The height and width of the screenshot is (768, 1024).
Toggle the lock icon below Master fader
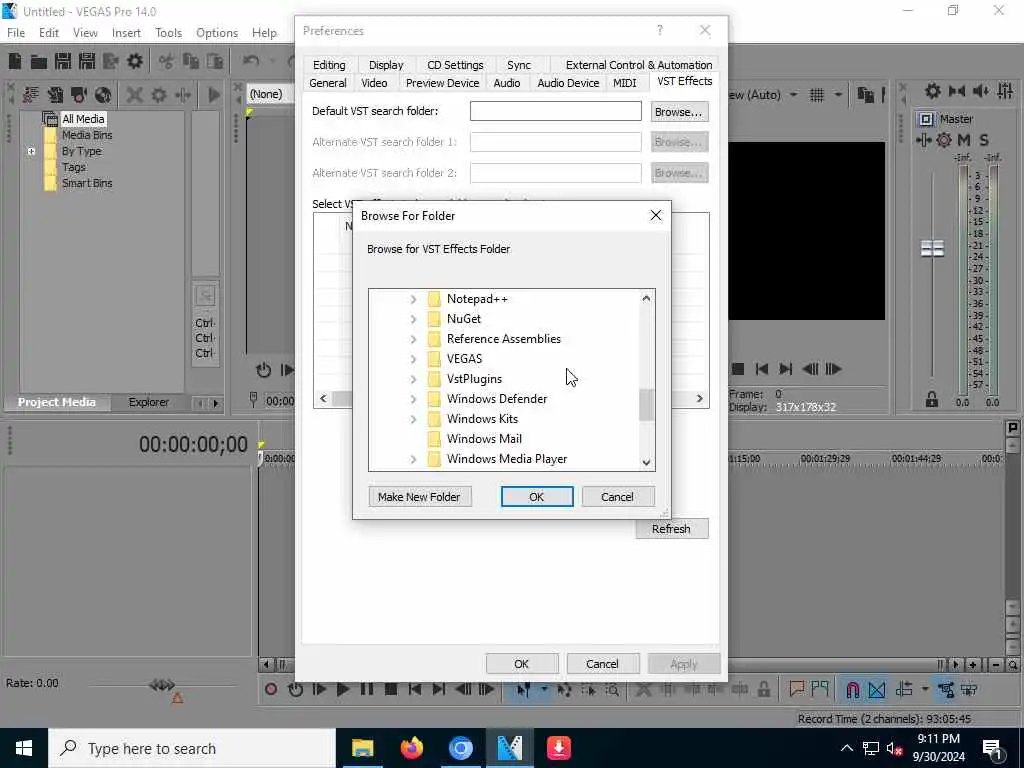932,399
